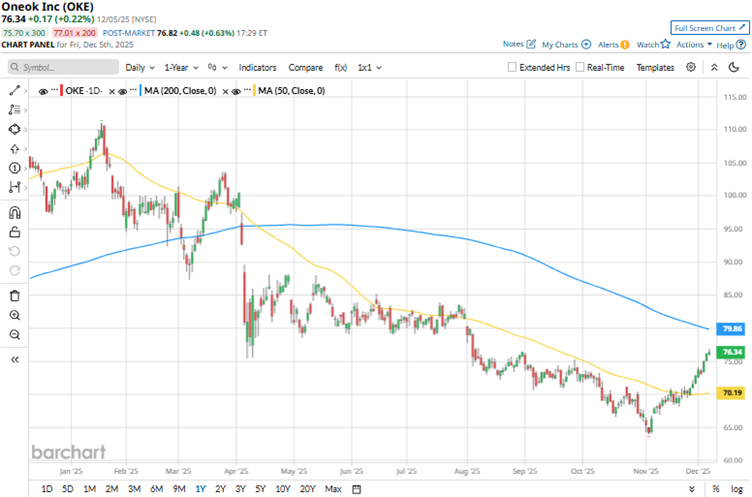Focus the Symbol search field

[x=63, y=67]
